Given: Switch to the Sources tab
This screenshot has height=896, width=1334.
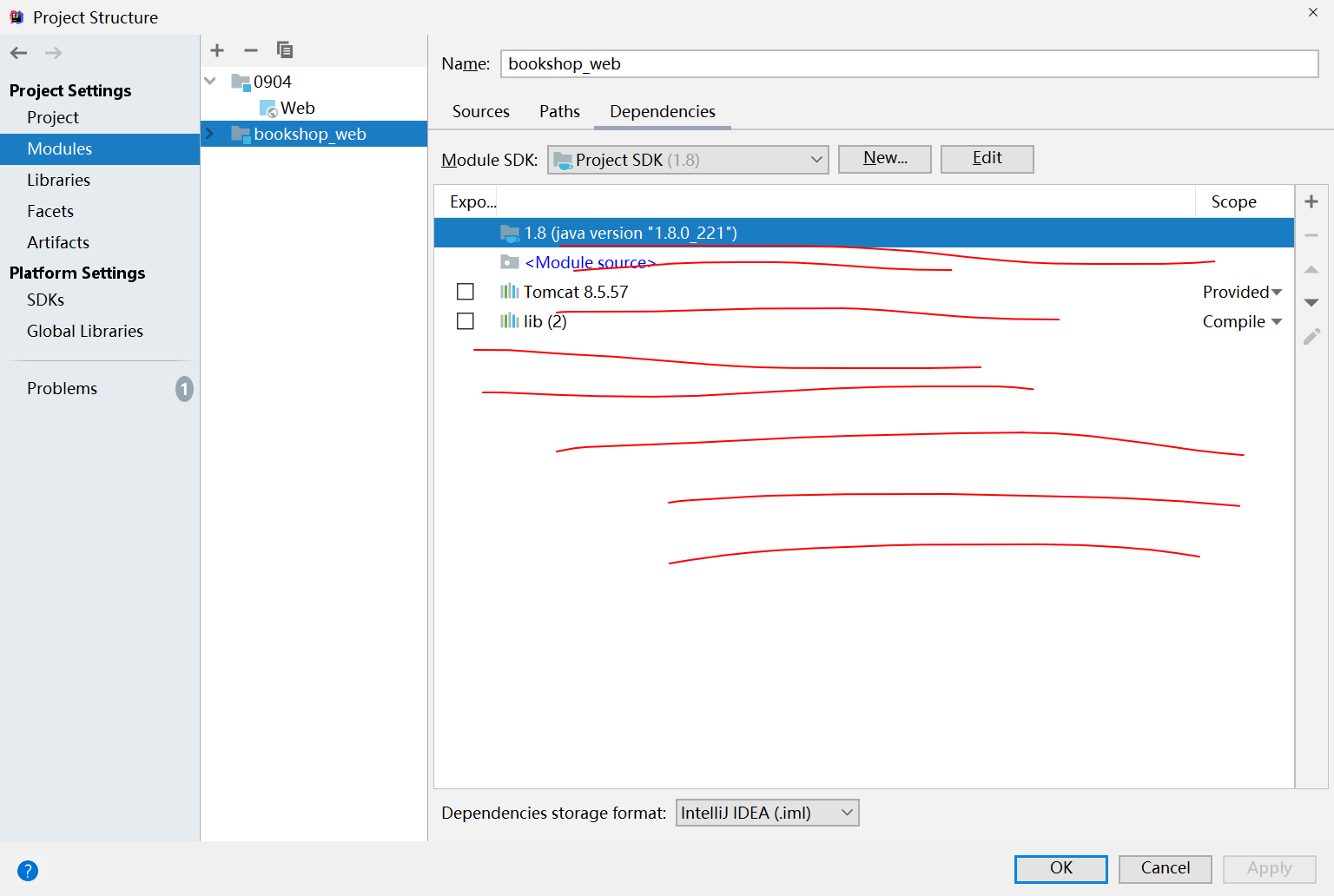Looking at the screenshot, I should (x=481, y=111).
